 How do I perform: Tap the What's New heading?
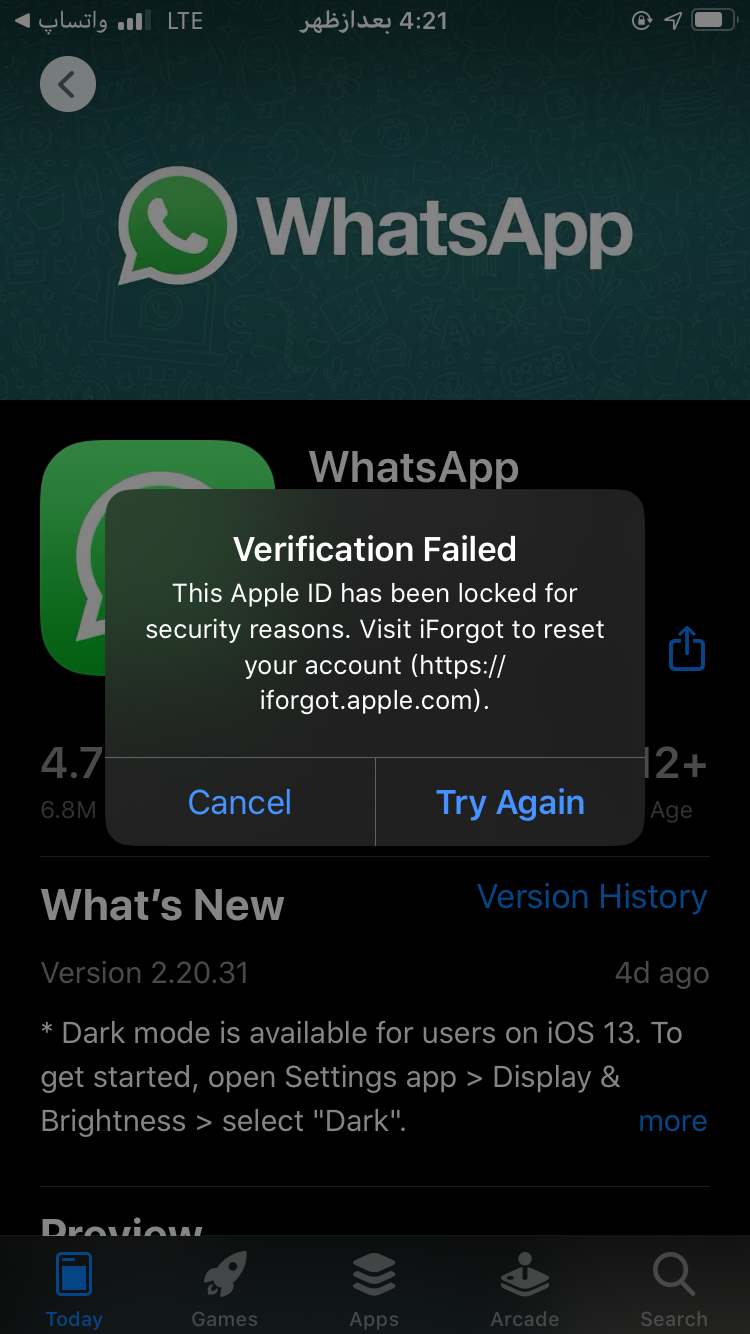click(163, 905)
